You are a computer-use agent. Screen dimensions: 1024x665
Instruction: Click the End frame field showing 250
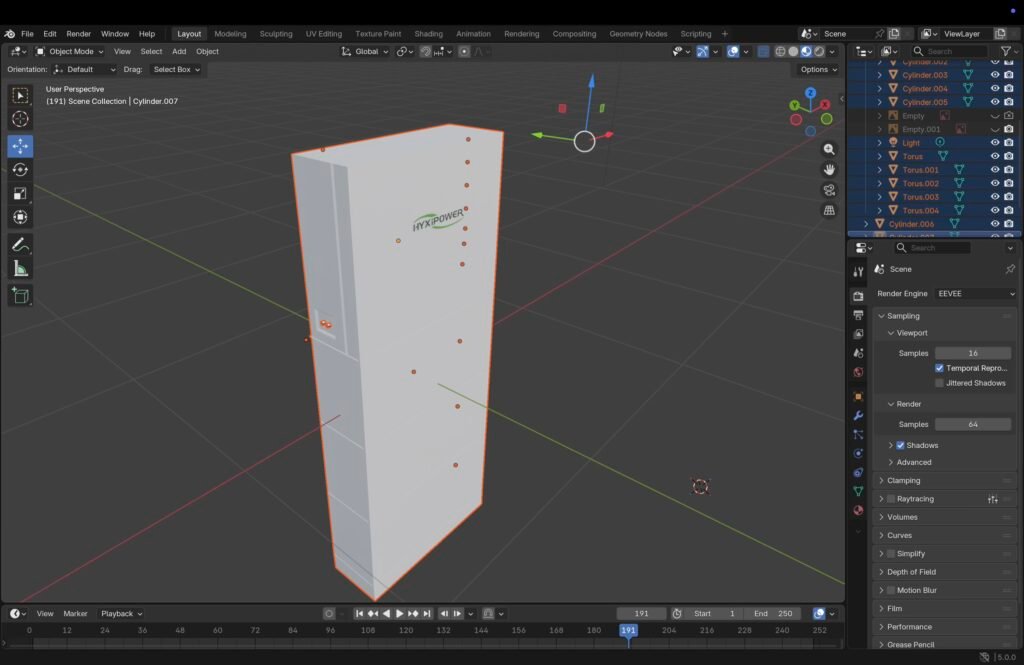[x=774, y=613]
